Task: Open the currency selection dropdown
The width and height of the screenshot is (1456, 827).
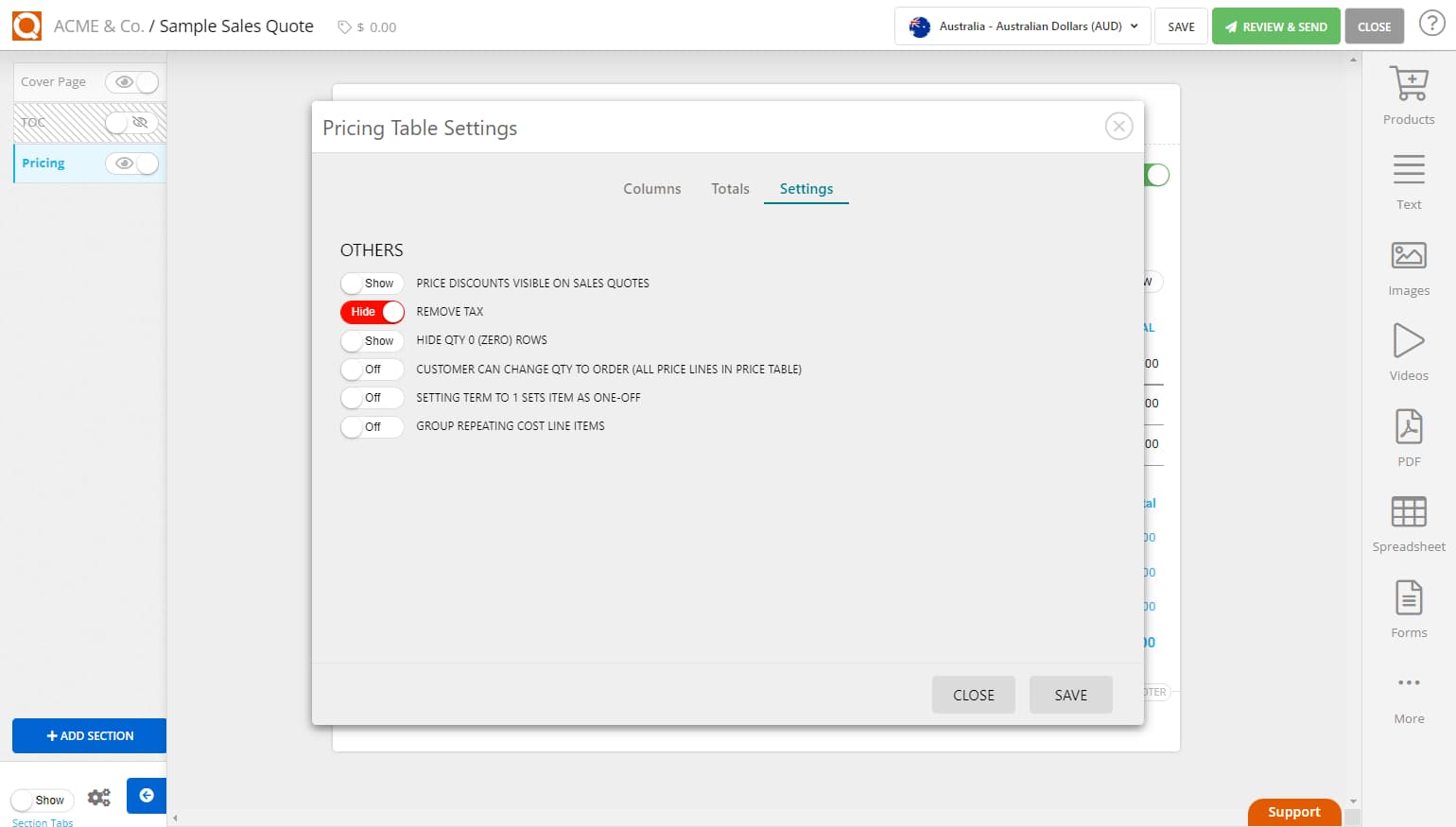Action: 1021,26
